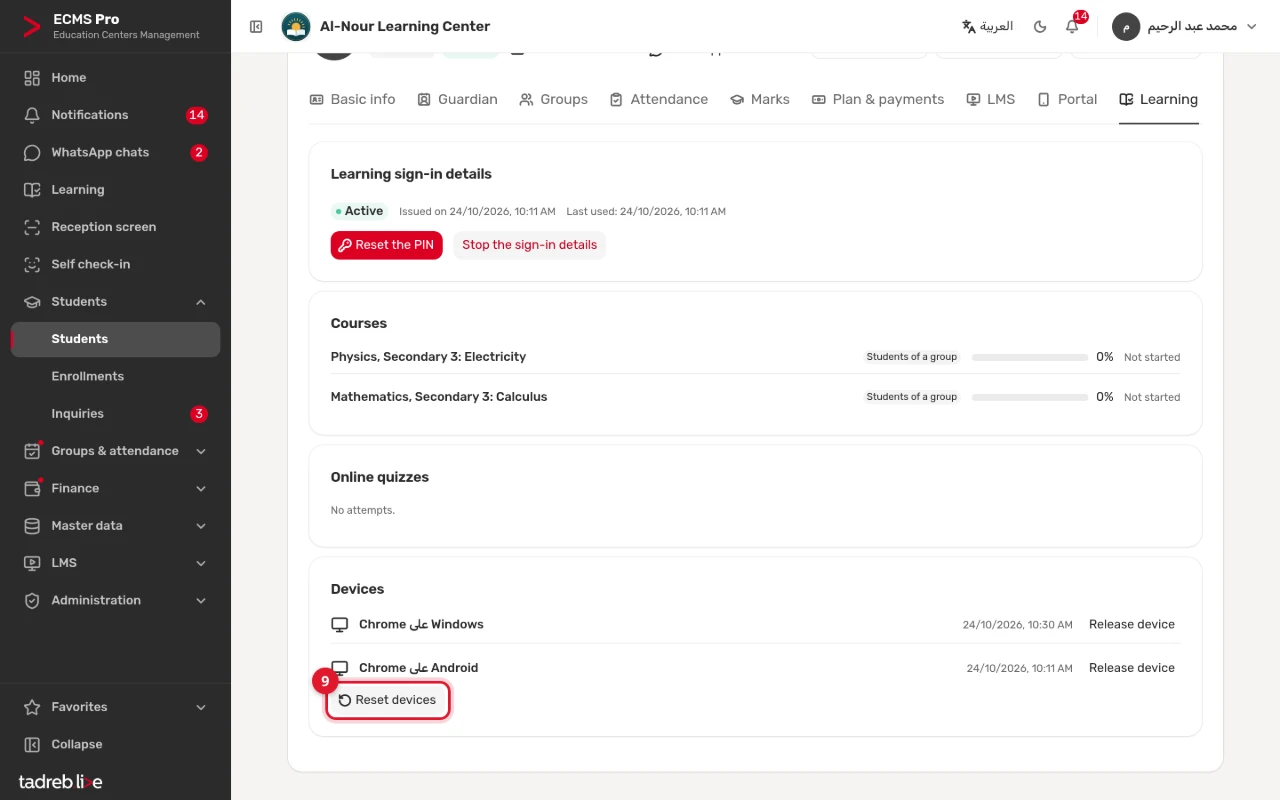The height and width of the screenshot is (800, 1280).
Task: Expand Groups & attendance section
Action: tap(115, 451)
